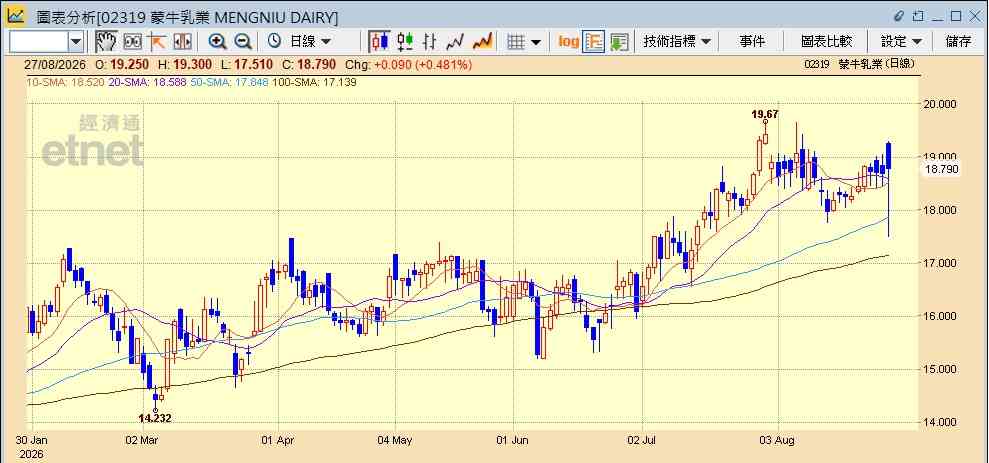The width and height of the screenshot is (989, 463).
Task: Click the detach window icon
Action: (918, 16)
